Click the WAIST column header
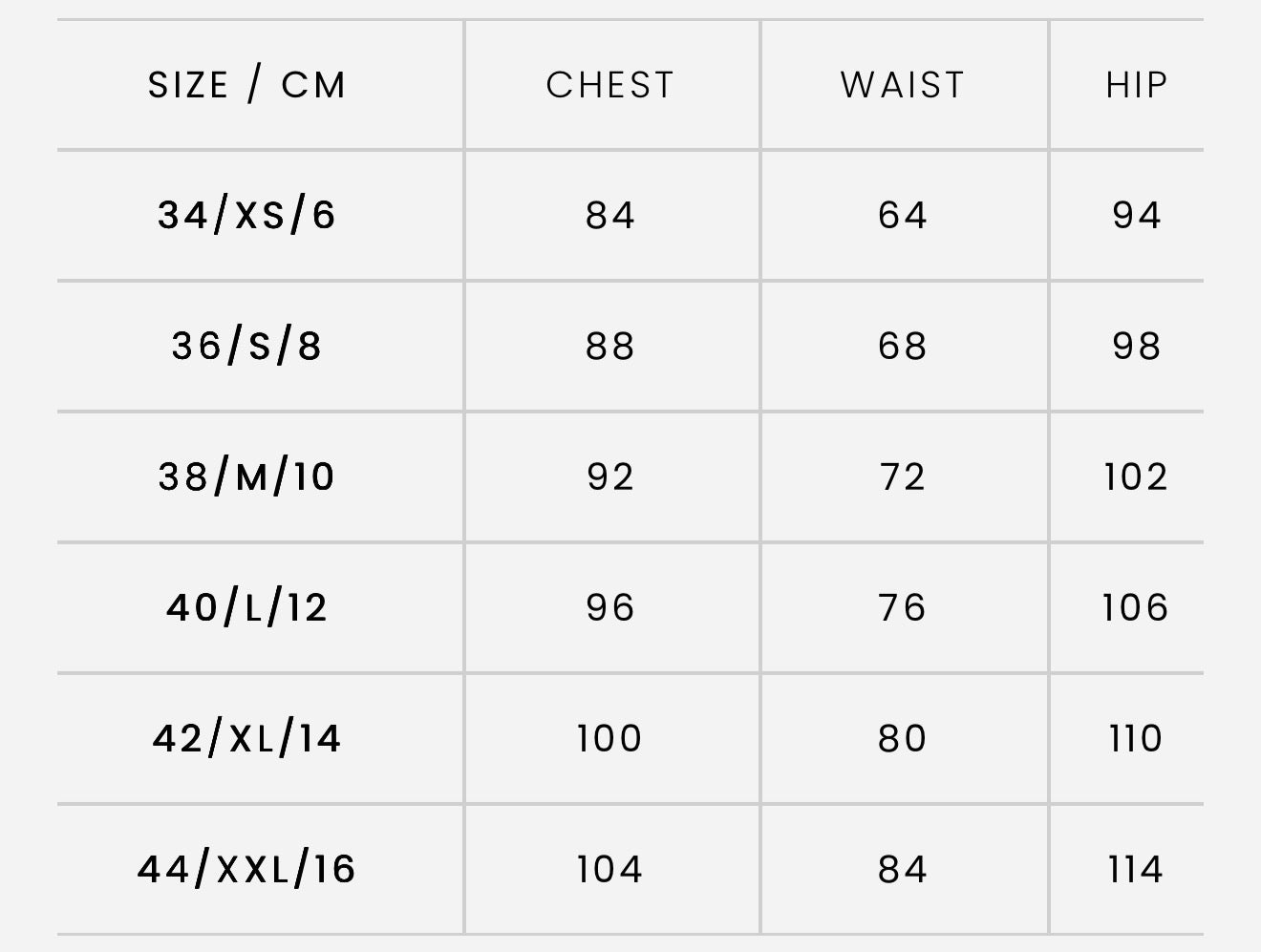Viewport: 1261px width, 952px height. pyautogui.click(x=903, y=86)
